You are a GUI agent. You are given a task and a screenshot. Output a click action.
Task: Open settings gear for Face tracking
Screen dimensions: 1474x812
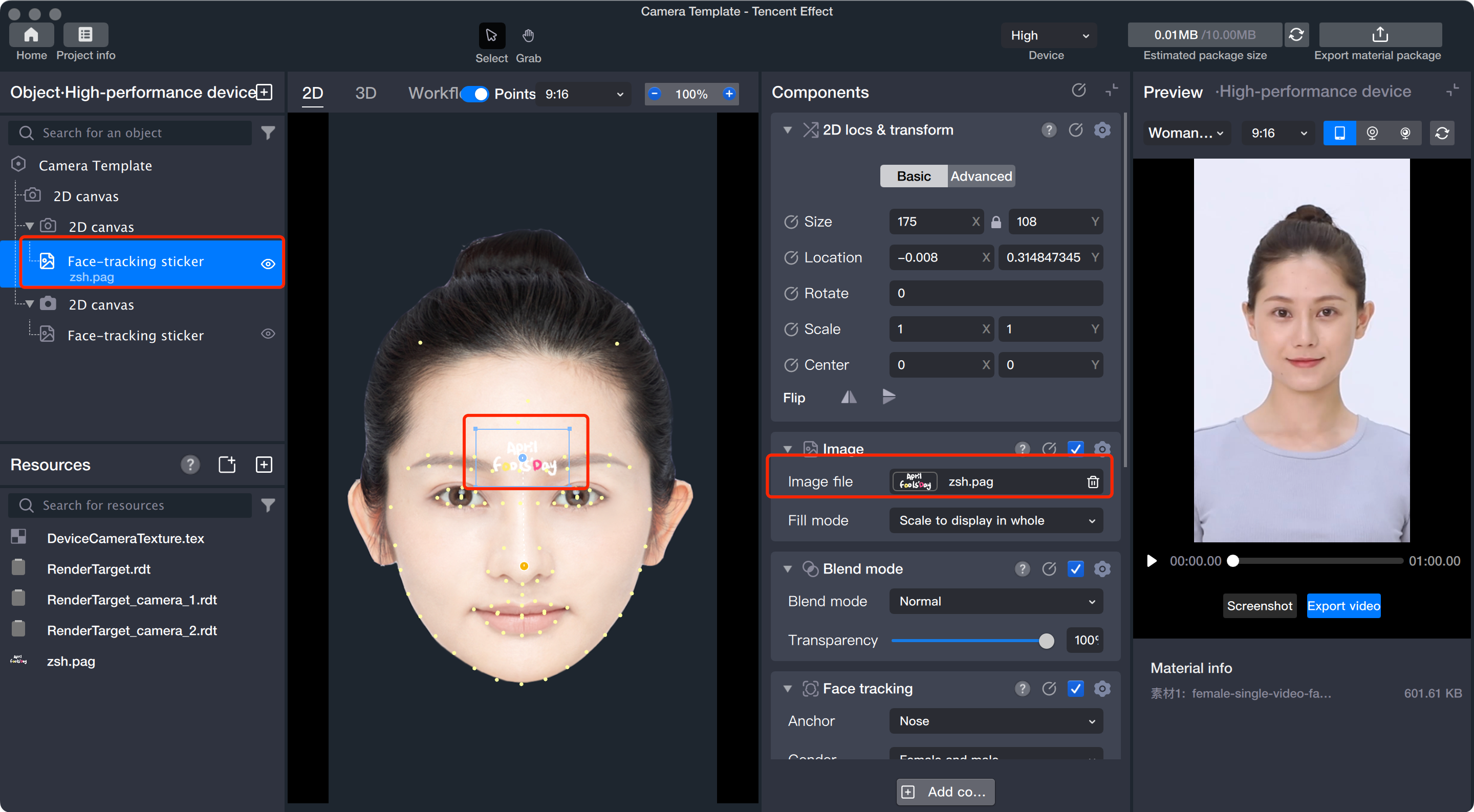[1102, 688]
